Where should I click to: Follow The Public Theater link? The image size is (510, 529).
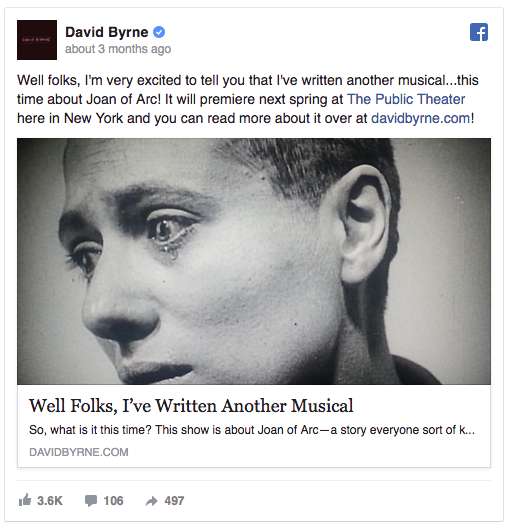click(x=406, y=99)
